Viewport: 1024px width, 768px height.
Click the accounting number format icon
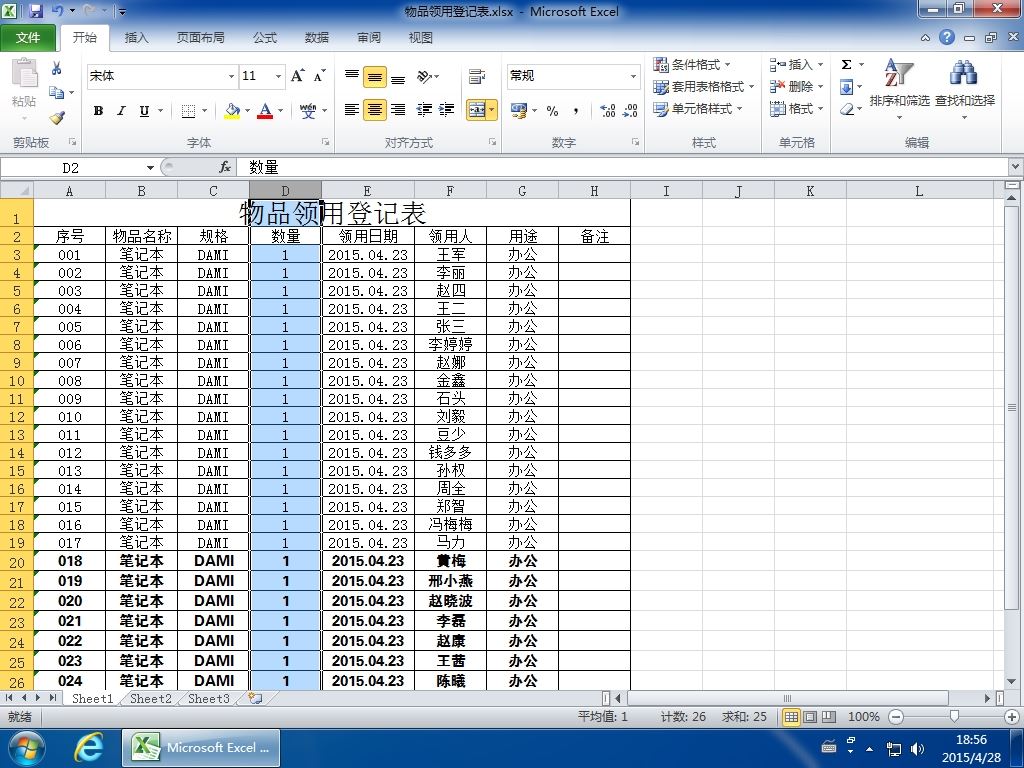click(x=519, y=110)
